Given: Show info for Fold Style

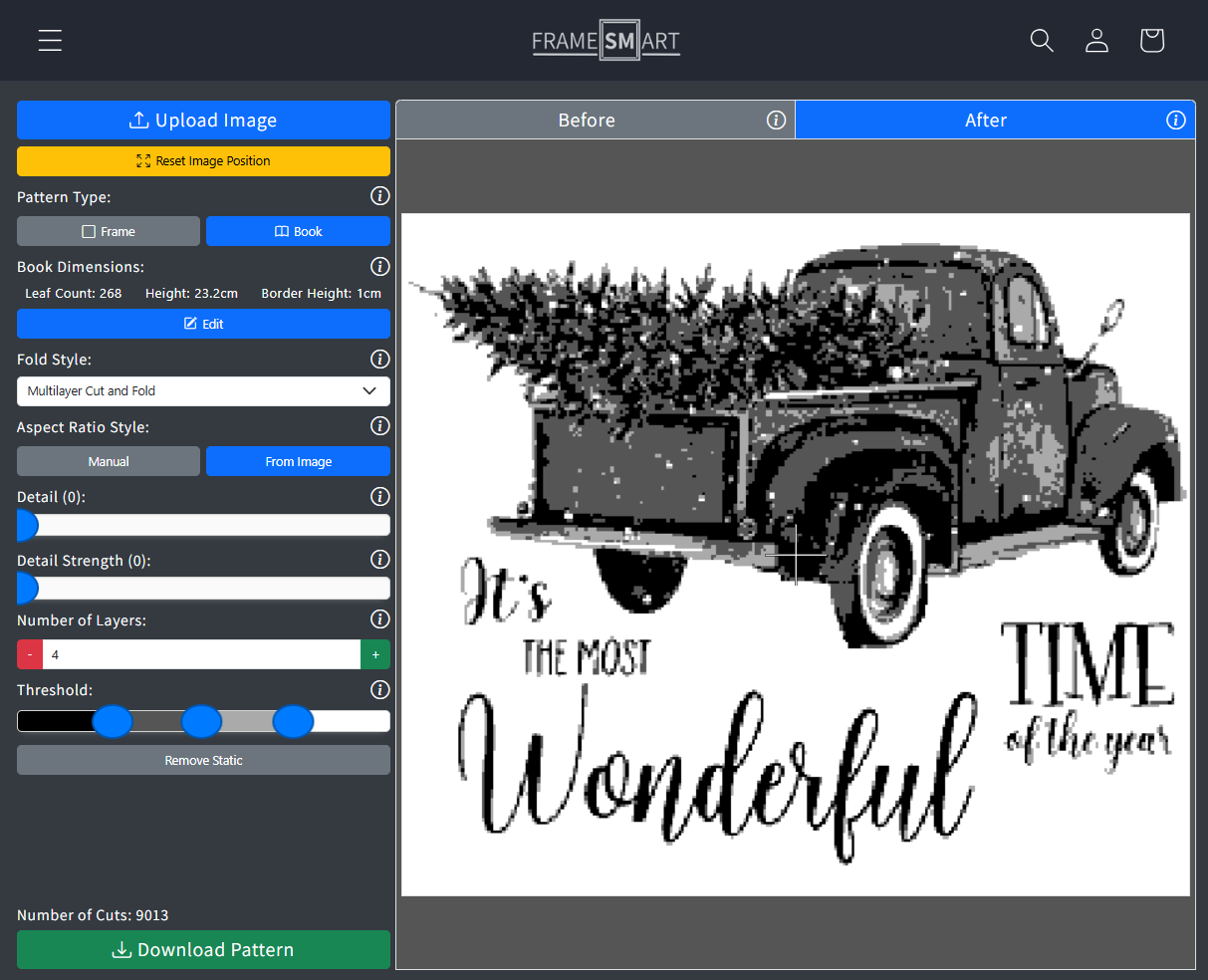Looking at the screenshot, I should (x=379, y=359).
